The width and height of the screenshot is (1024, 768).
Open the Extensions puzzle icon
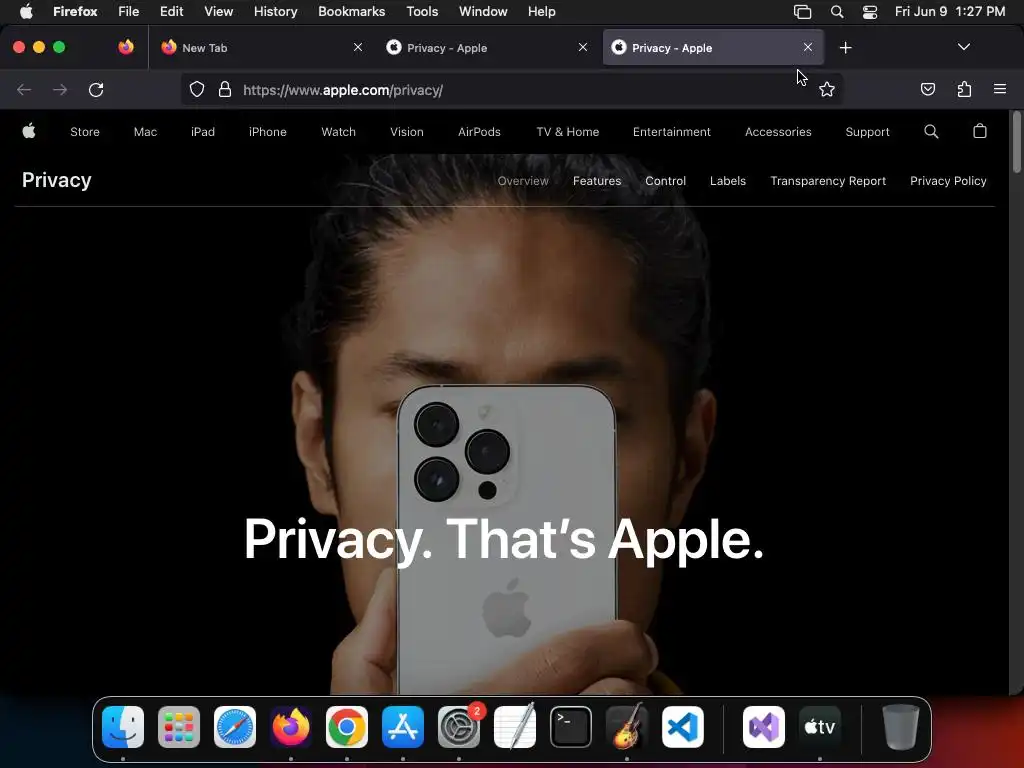click(964, 89)
